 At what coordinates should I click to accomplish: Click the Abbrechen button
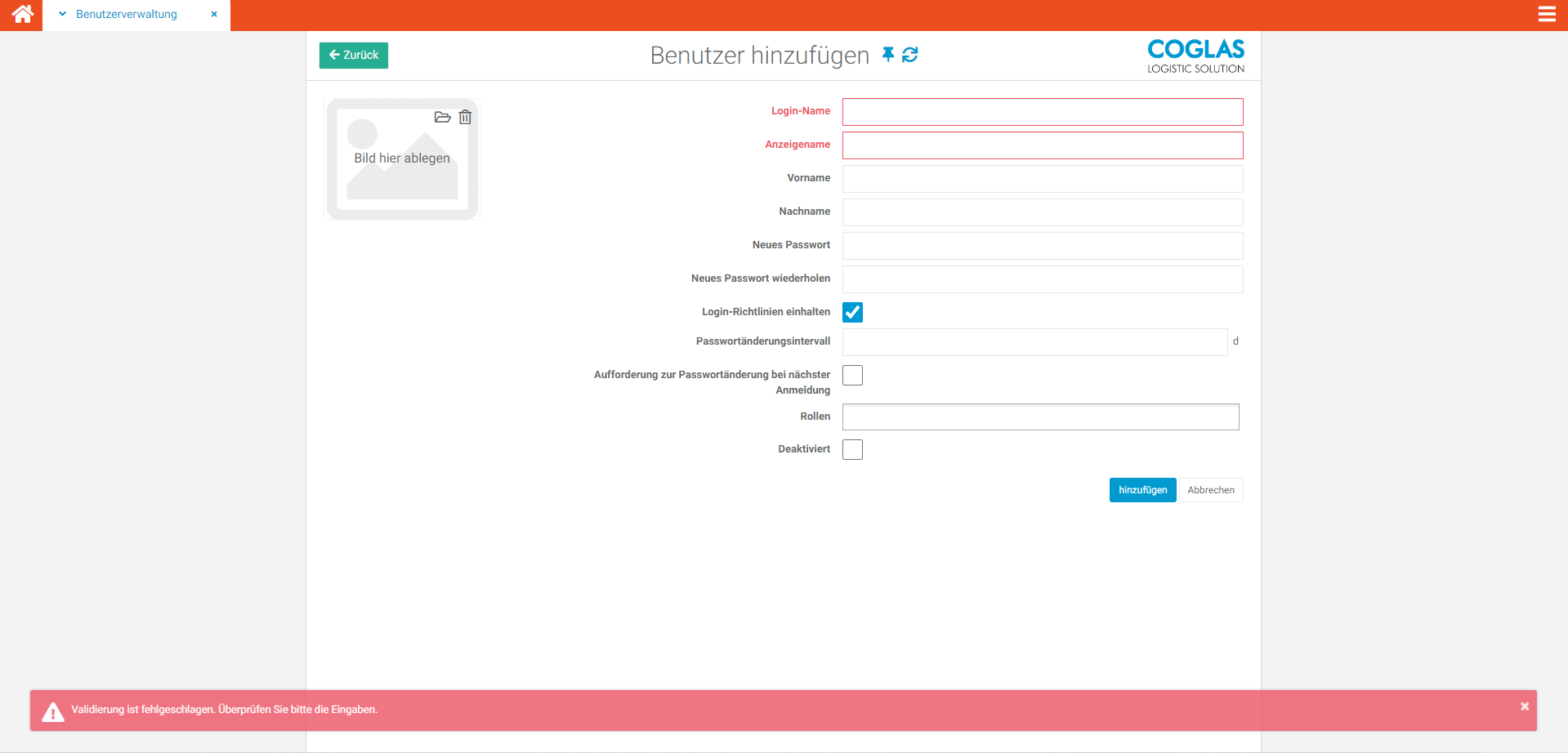click(x=1210, y=490)
